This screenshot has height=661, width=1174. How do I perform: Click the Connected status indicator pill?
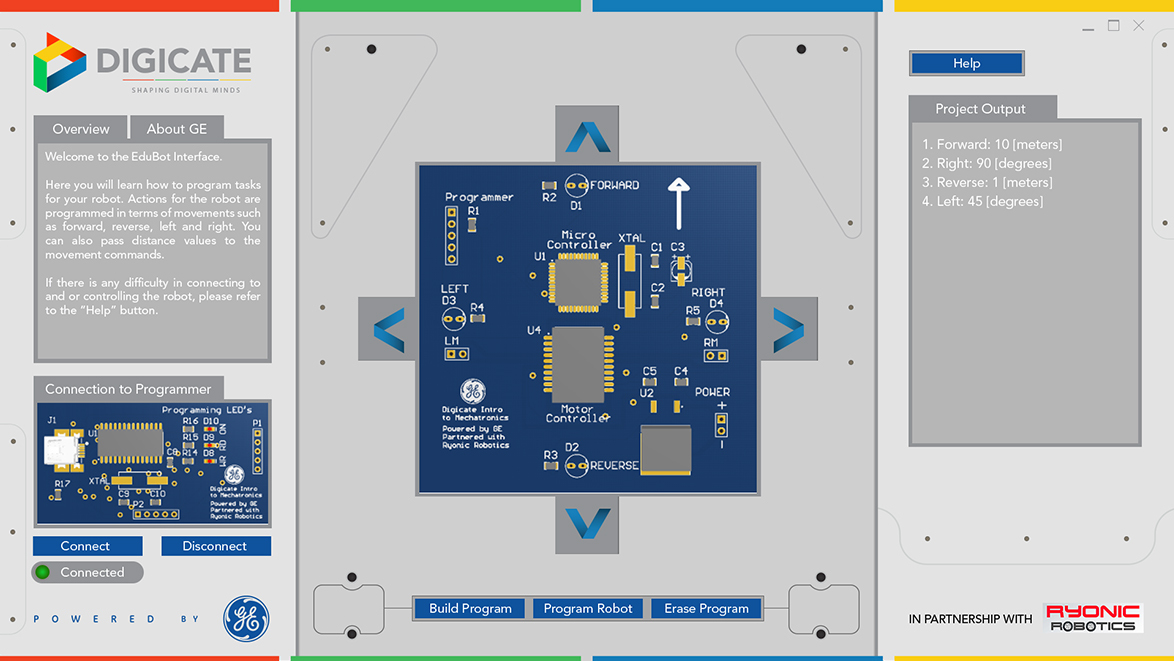click(x=88, y=572)
